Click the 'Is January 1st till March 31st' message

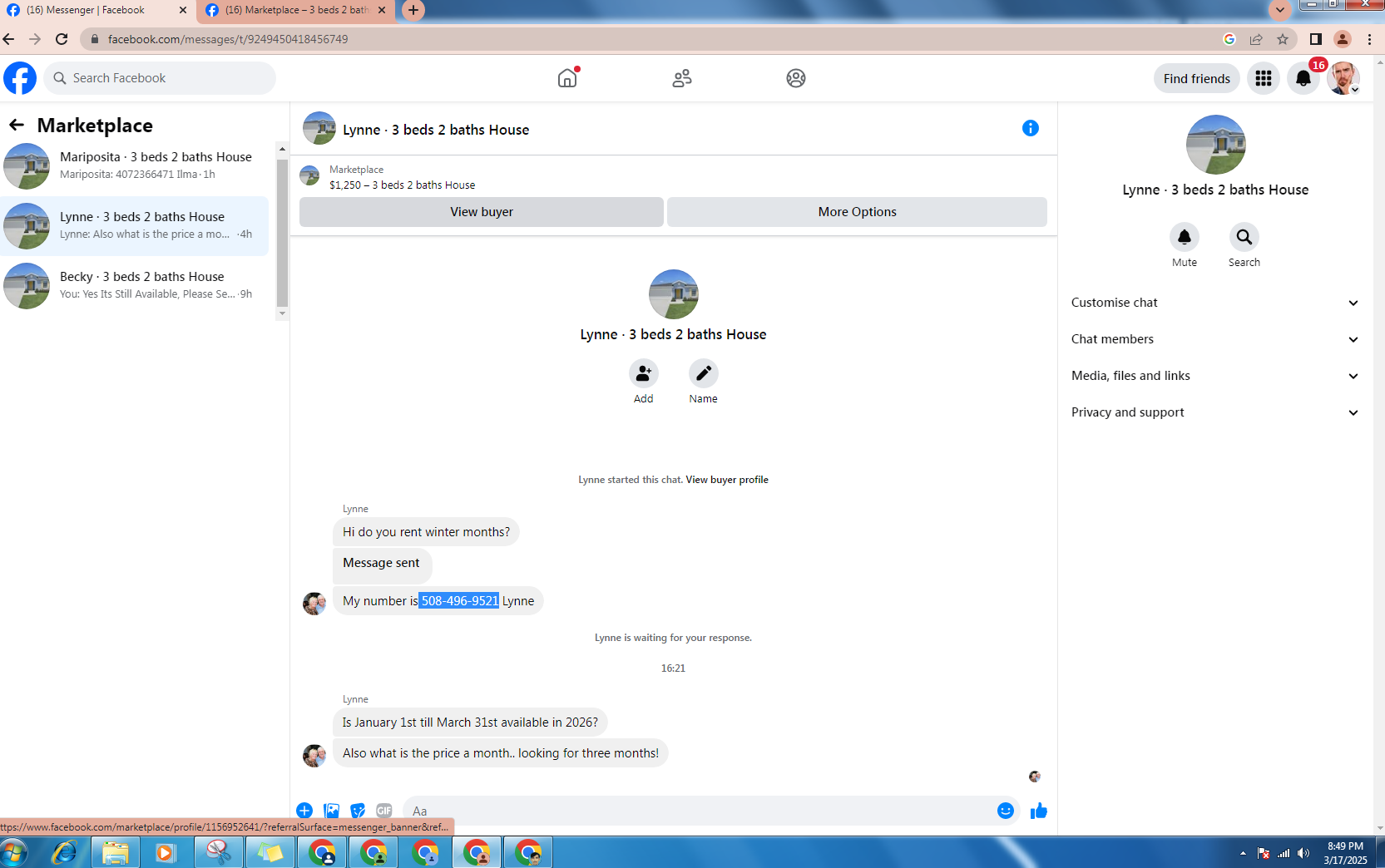[x=470, y=723]
